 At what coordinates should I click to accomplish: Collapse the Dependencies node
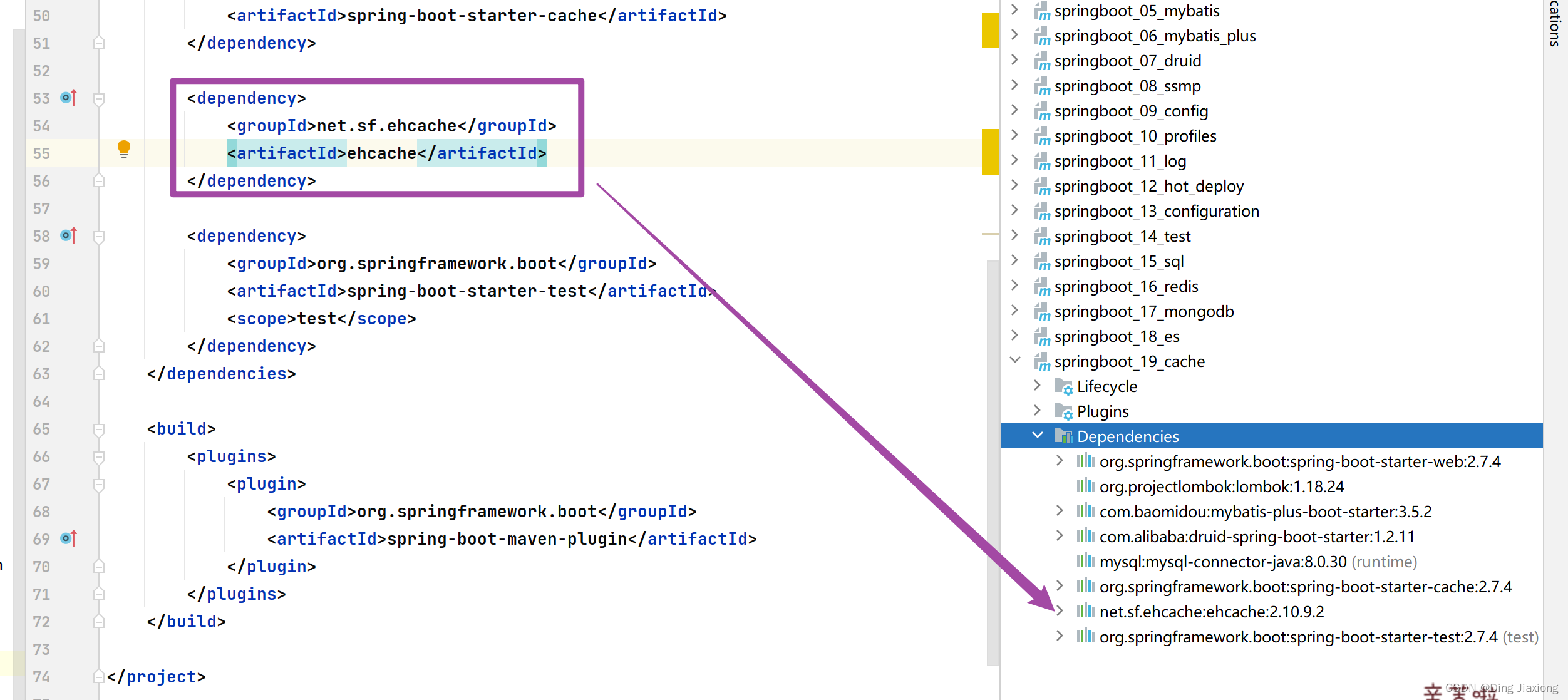tap(1038, 435)
